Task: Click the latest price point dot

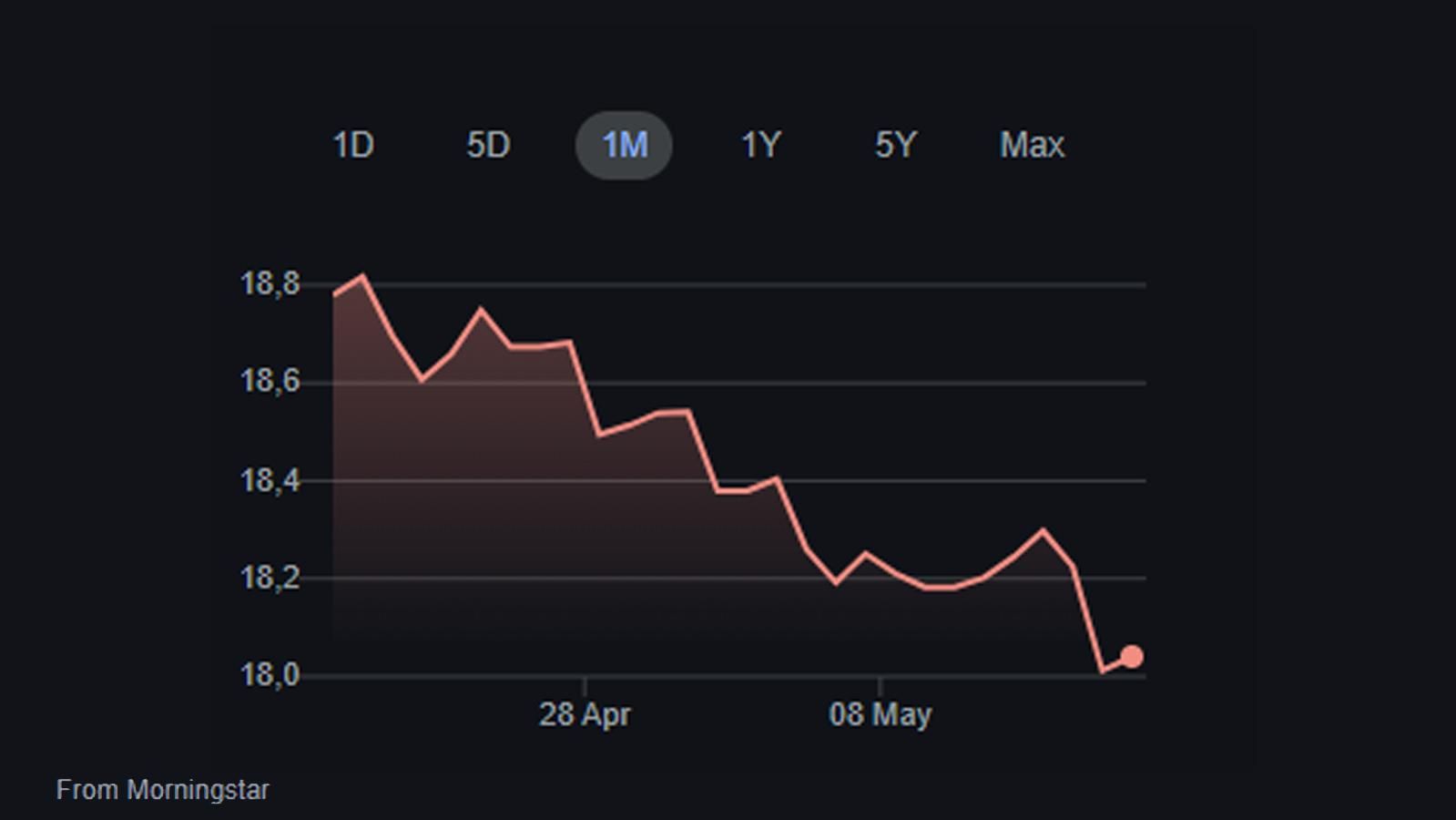Action: [x=1132, y=654]
